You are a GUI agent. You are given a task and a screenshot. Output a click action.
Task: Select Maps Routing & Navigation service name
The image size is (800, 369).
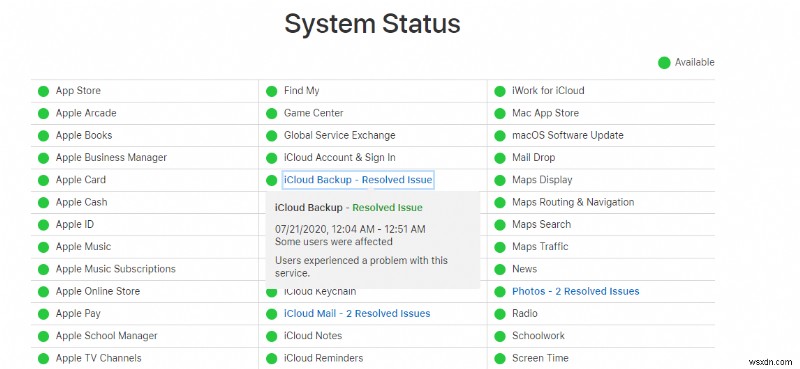pyautogui.click(x=573, y=202)
